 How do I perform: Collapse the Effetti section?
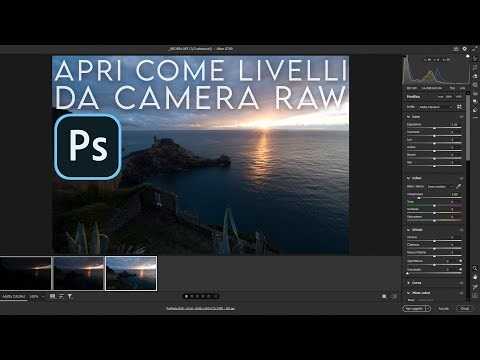(408, 230)
